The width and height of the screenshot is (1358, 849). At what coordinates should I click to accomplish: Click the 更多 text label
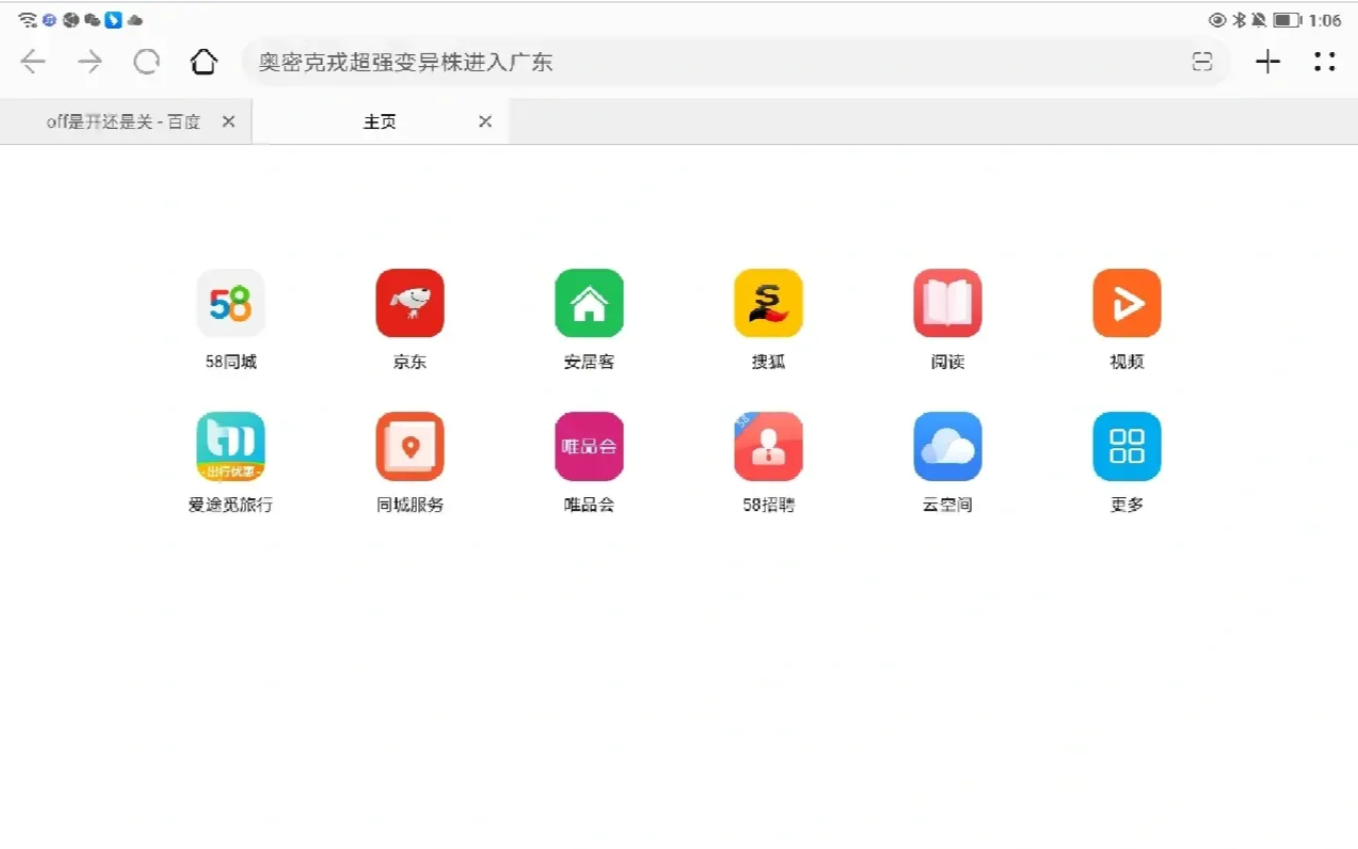point(1127,505)
